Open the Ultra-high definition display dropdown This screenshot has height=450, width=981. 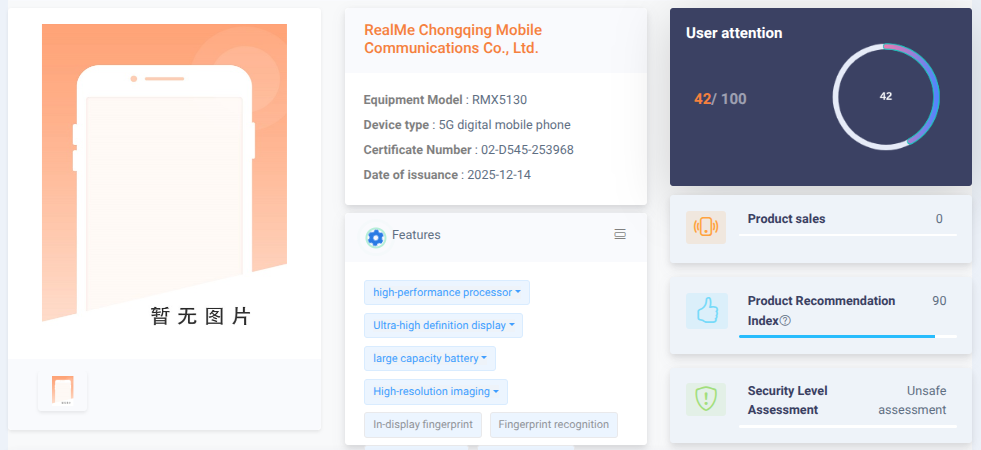pos(442,326)
